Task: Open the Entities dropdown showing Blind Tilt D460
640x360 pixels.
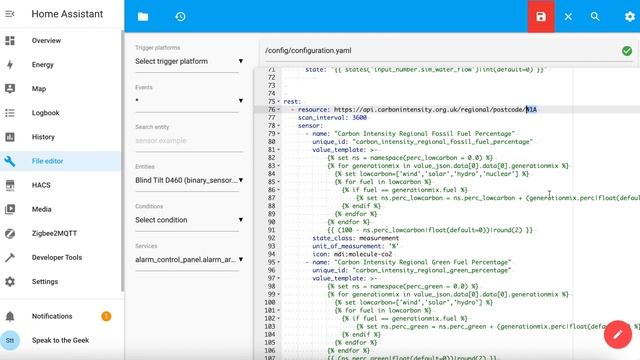Action: click(189, 180)
